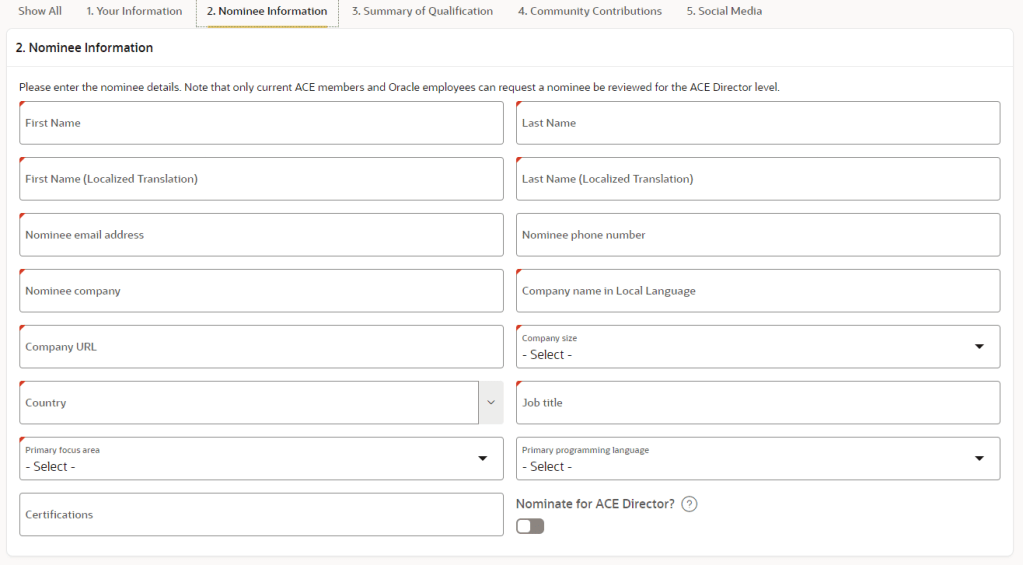This screenshot has height=565, width=1023.
Task: Open the 1. Your Information tab
Action: coord(134,11)
